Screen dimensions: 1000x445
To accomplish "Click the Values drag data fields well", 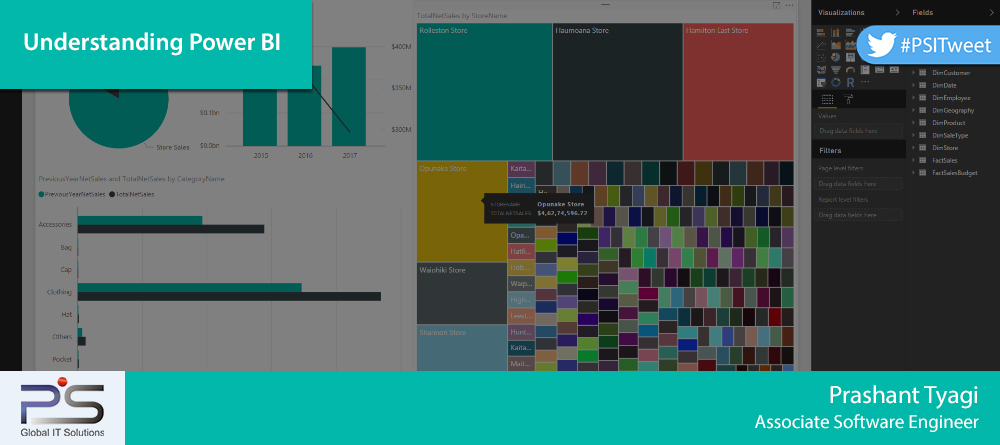I will tap(860, 130).
